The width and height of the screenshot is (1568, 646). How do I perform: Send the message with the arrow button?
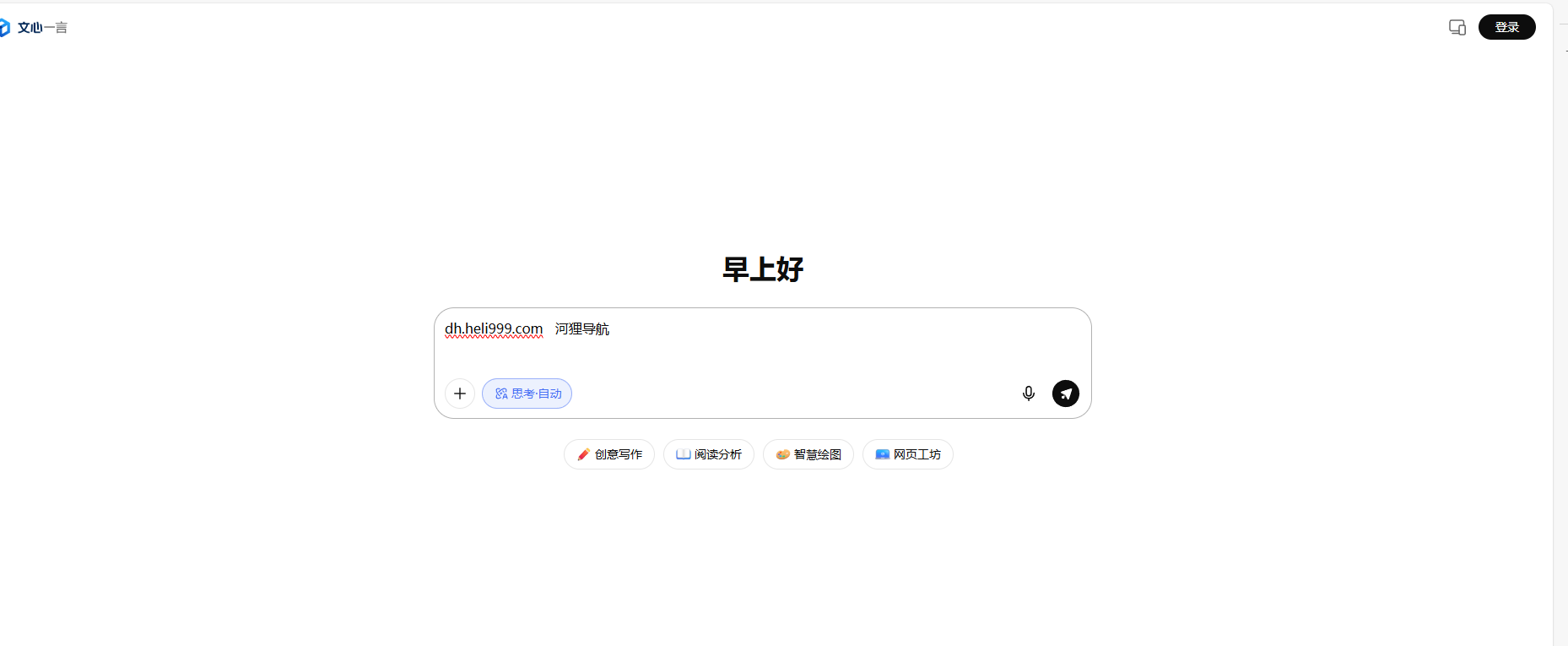pos(1066,394)
